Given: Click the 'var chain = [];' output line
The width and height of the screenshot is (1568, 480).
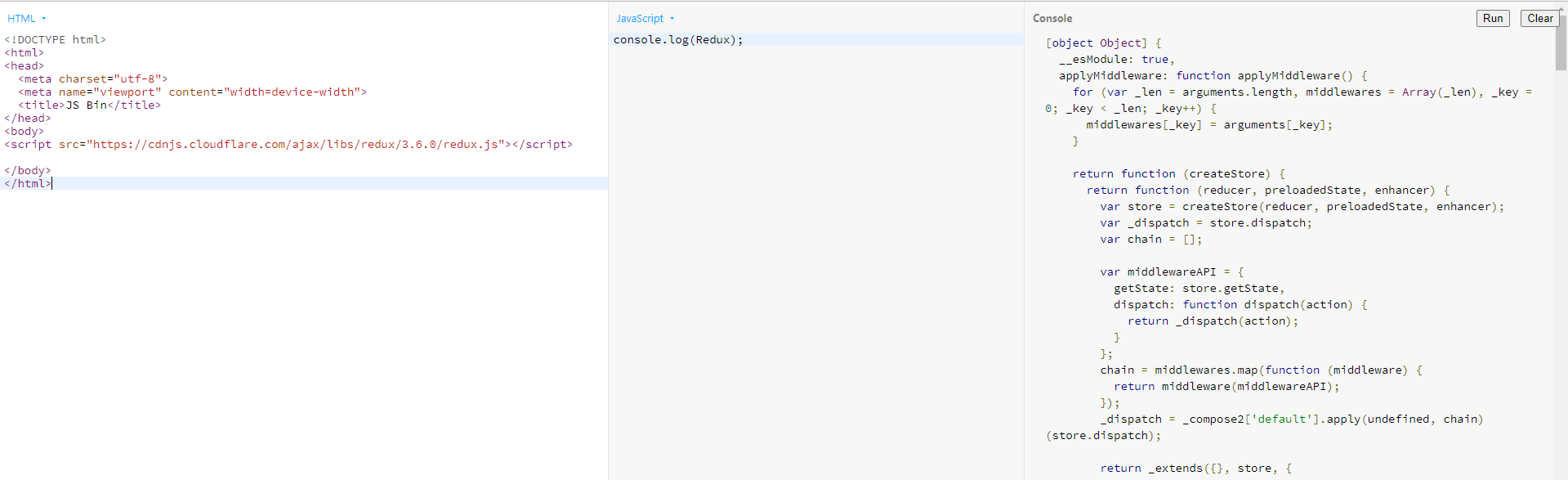Looking at the screenshot, I should click(1151, 239).
